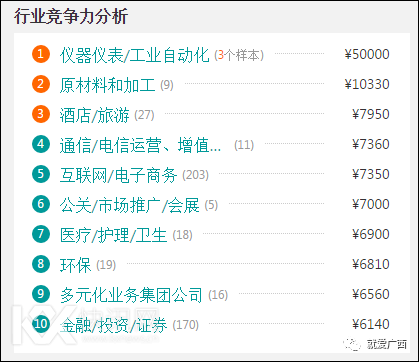Click the 环保 industry link
Viewport: 419px width, 362px height.
tap(75, 265)
